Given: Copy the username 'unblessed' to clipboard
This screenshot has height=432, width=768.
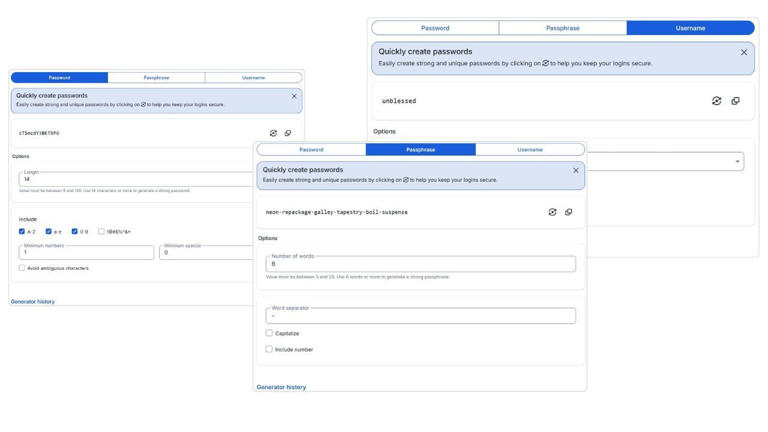Looking at the screenshot, I should pos(736,101).
